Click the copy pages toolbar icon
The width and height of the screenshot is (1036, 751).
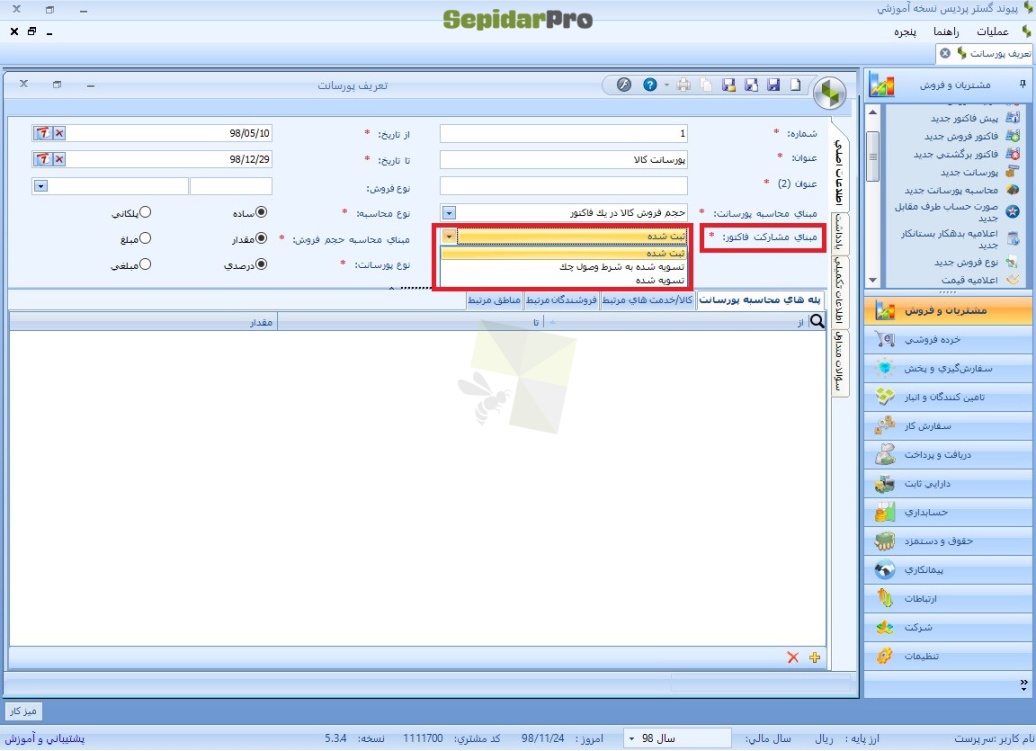[x=706, y=85]
